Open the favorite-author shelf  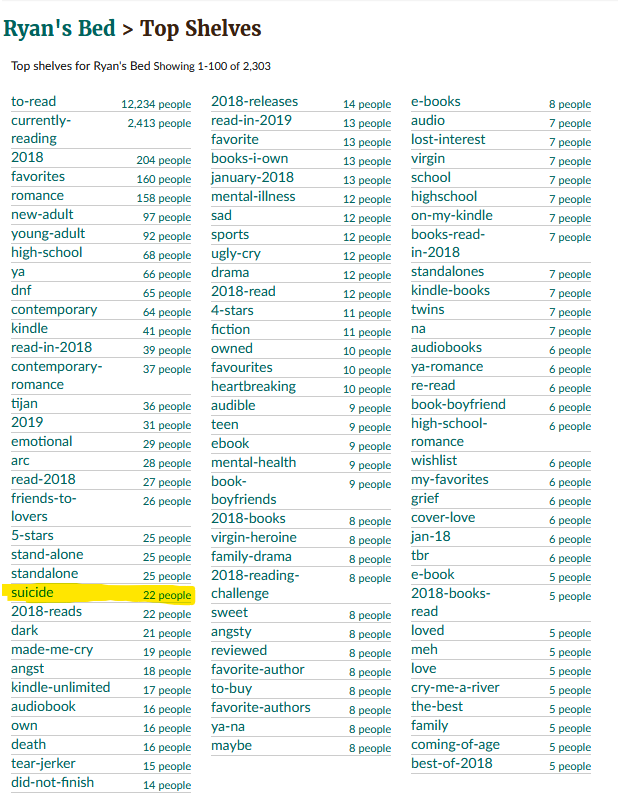[258, 670]
